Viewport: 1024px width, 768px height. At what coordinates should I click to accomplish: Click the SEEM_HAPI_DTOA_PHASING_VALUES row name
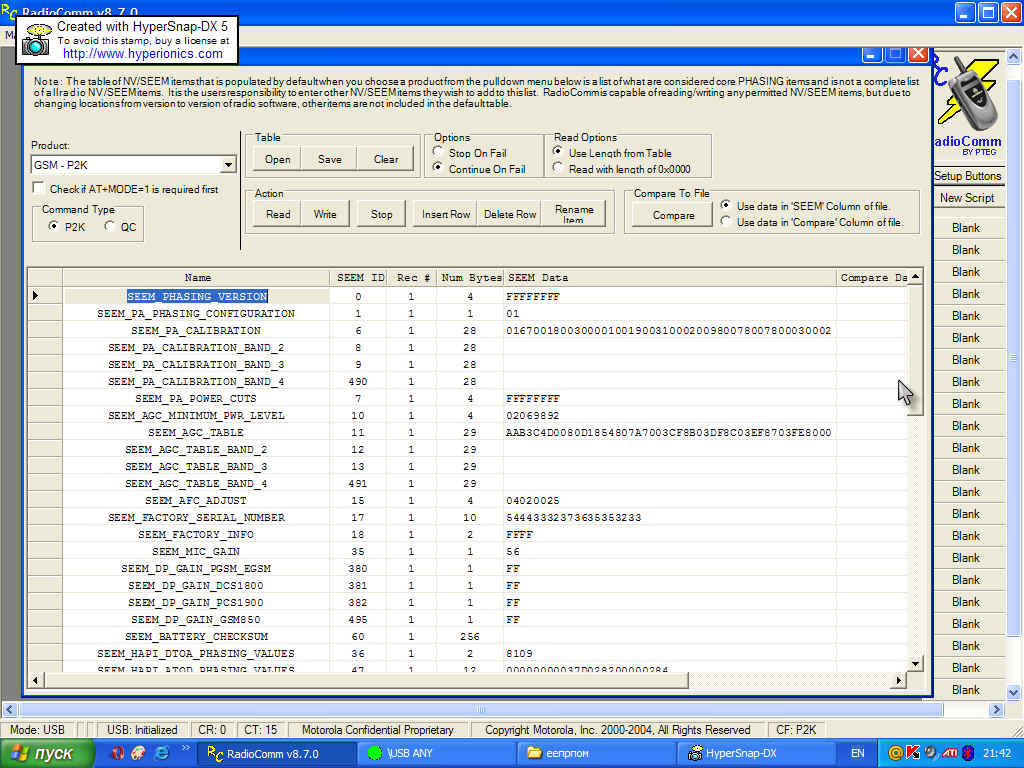pyautogui.click(x=196, y=653)
